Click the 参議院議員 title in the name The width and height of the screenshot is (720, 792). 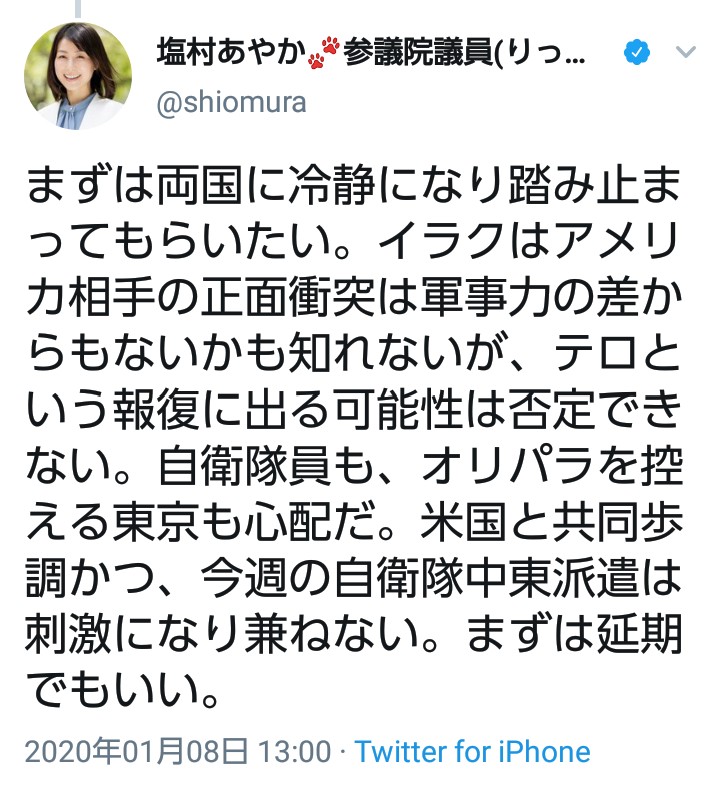(x=417, y=52)
